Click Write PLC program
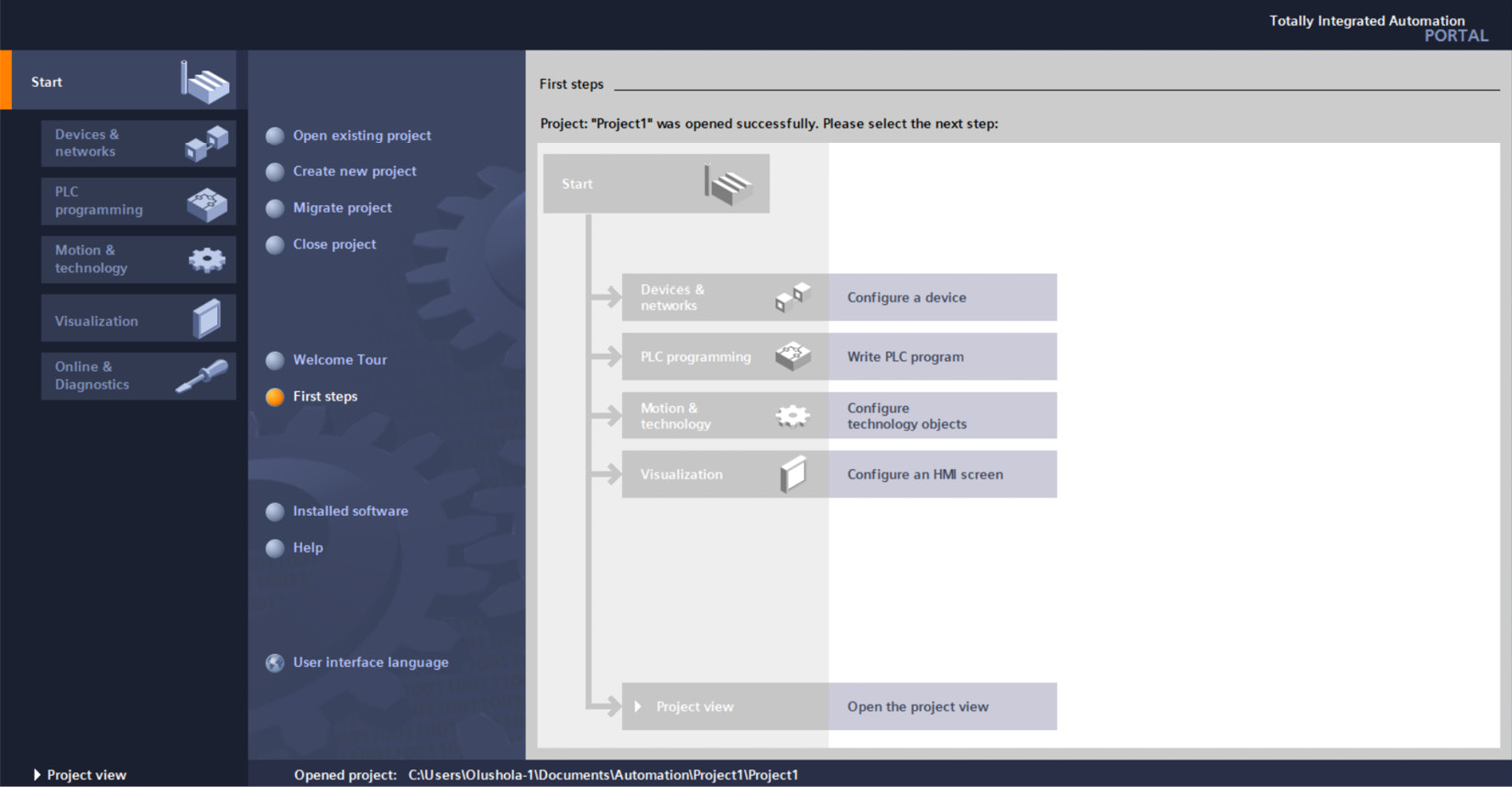 (x=942, y=356)
